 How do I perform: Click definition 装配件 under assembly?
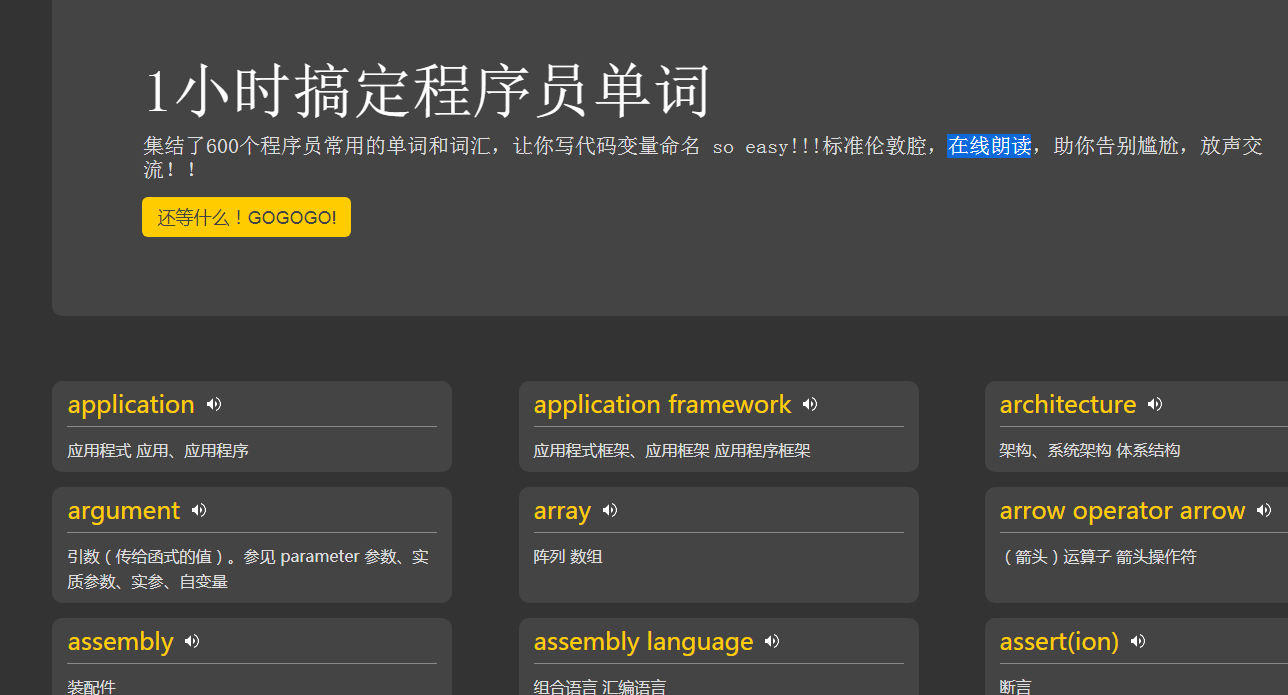click(x=92, y=687)
